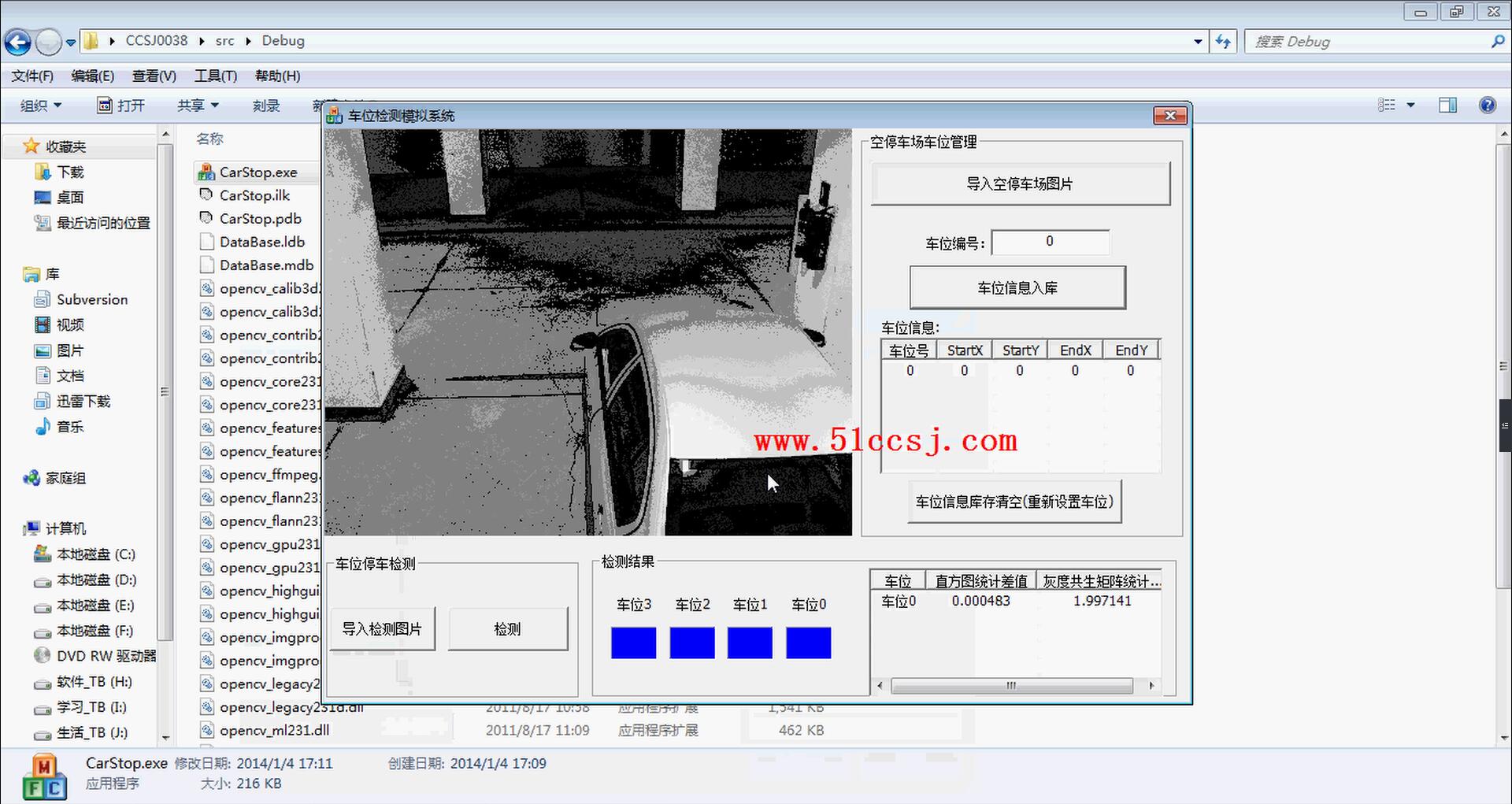
Task: Select the CarStop.exe file
Action: [x=258, y=172]
